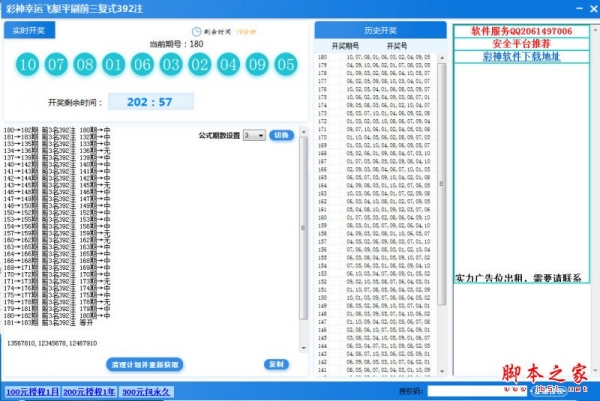Select history row for issue 141
Screen dimensions: 600x401
coord(376,370)
